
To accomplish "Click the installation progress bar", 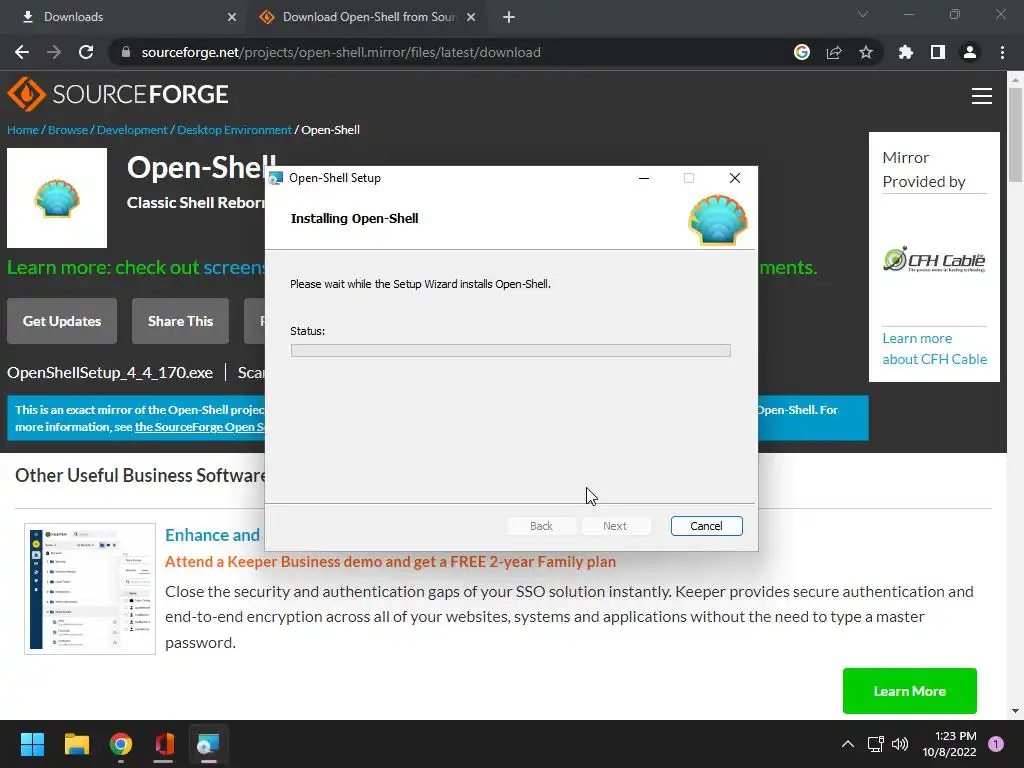I will (x=511, y=351).
